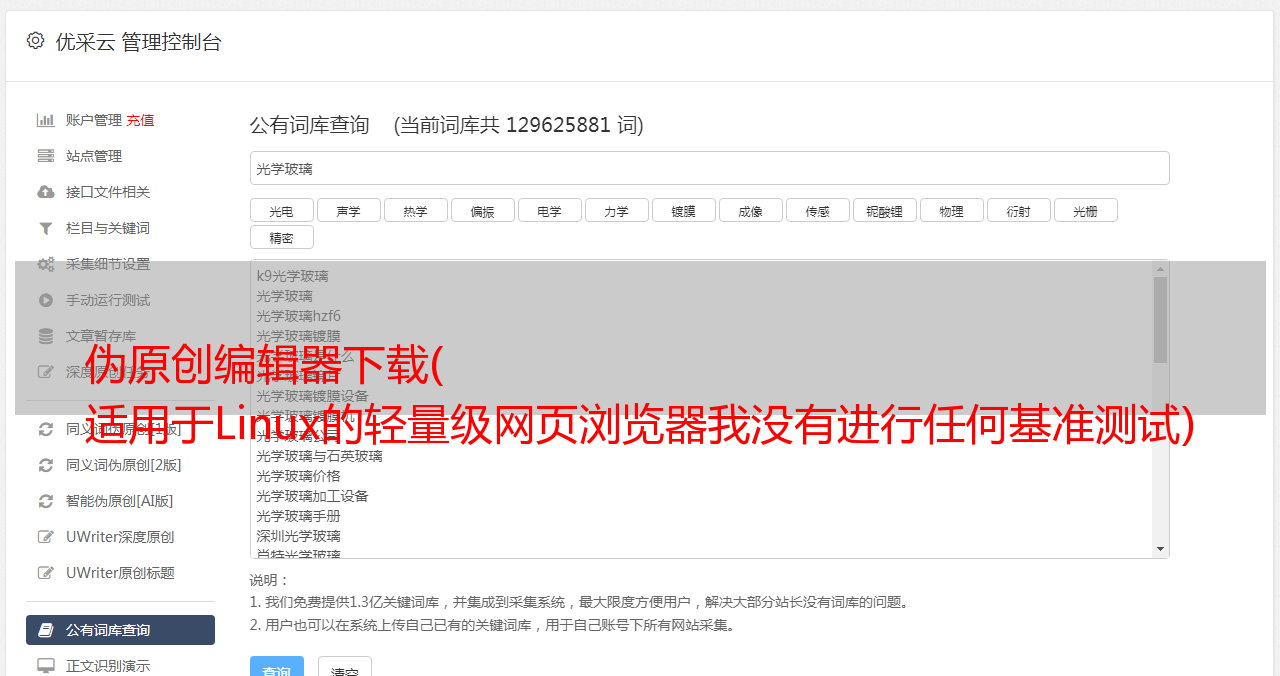The image size is (1280, 676).
Task: Open 接口文件相关 cloud upload icon
Action: tap(45, 192)
